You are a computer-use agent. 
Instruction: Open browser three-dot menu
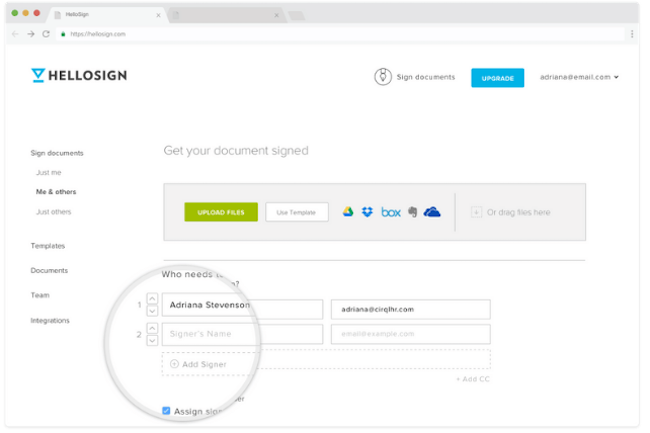pos(632,34)
